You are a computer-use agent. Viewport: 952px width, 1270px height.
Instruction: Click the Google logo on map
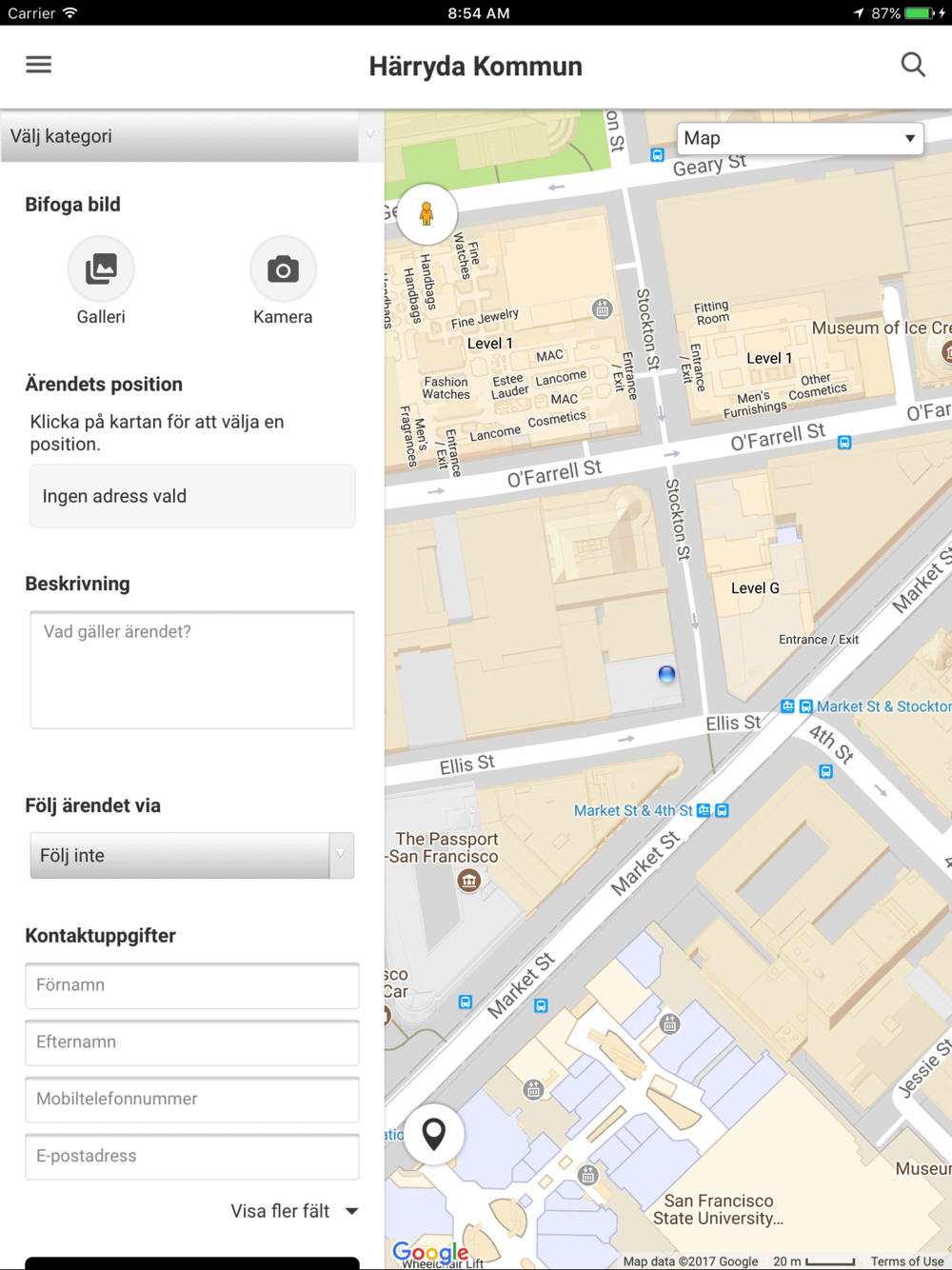[x=430, y=1252]
